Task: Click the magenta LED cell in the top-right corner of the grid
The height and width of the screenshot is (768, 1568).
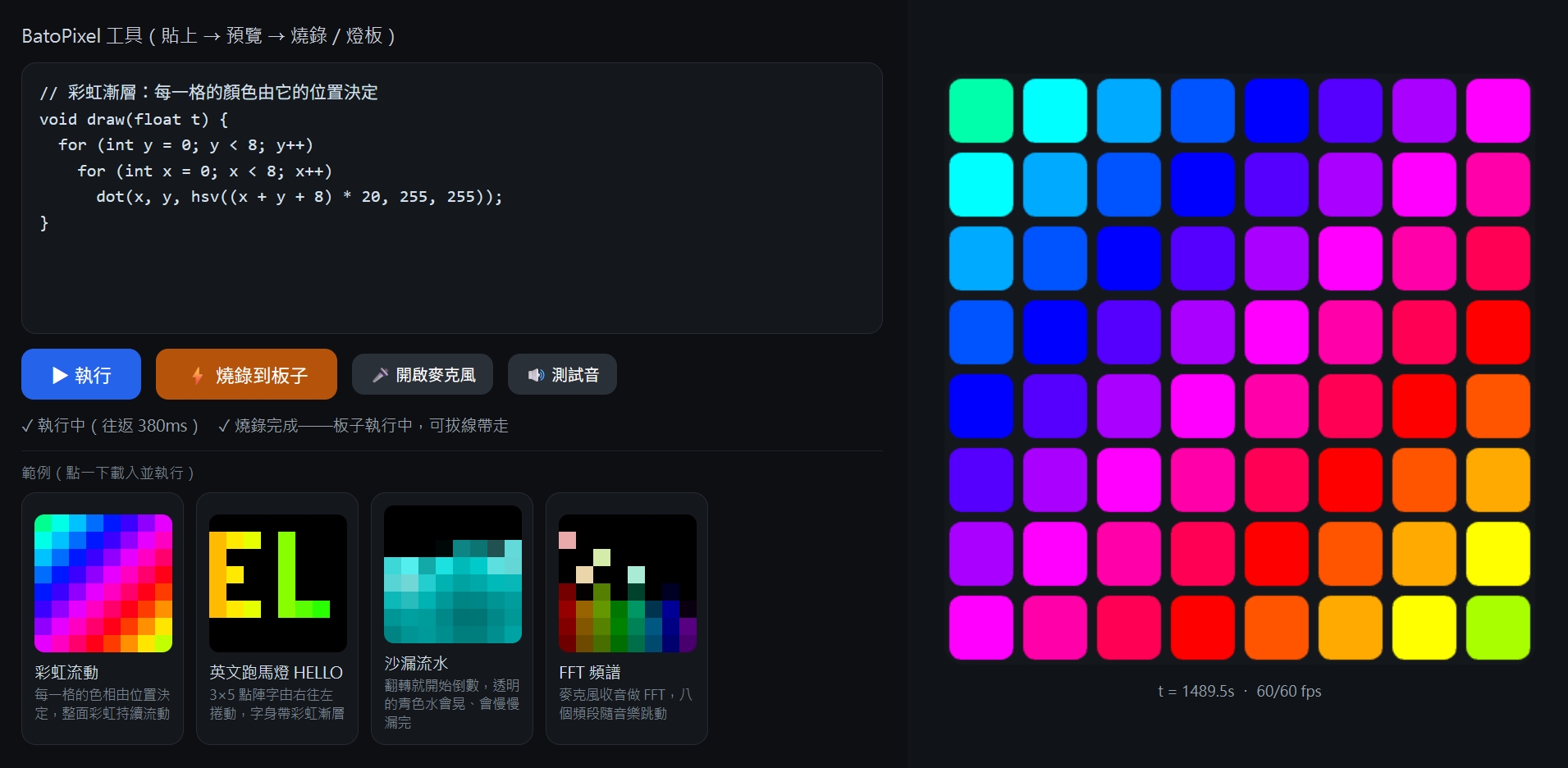Action: pyautogui.click(x=1498, y=111)
